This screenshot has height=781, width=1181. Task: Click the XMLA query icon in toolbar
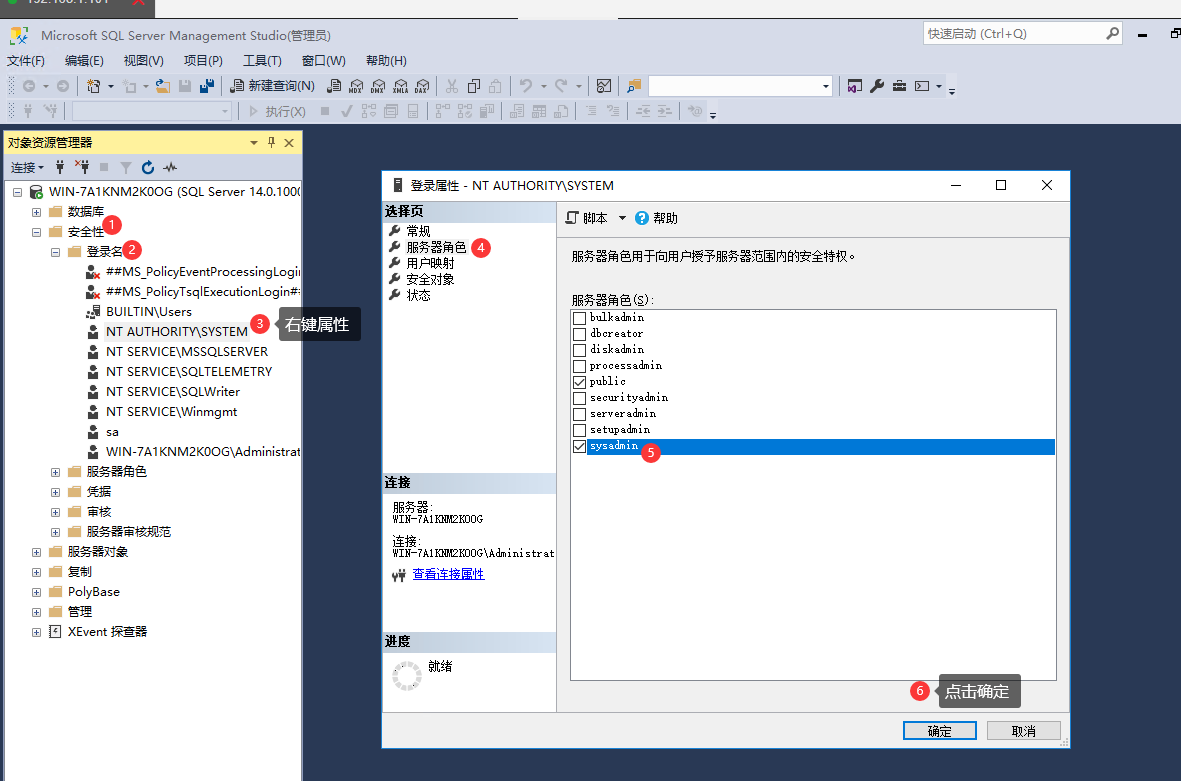click(401, 86)
